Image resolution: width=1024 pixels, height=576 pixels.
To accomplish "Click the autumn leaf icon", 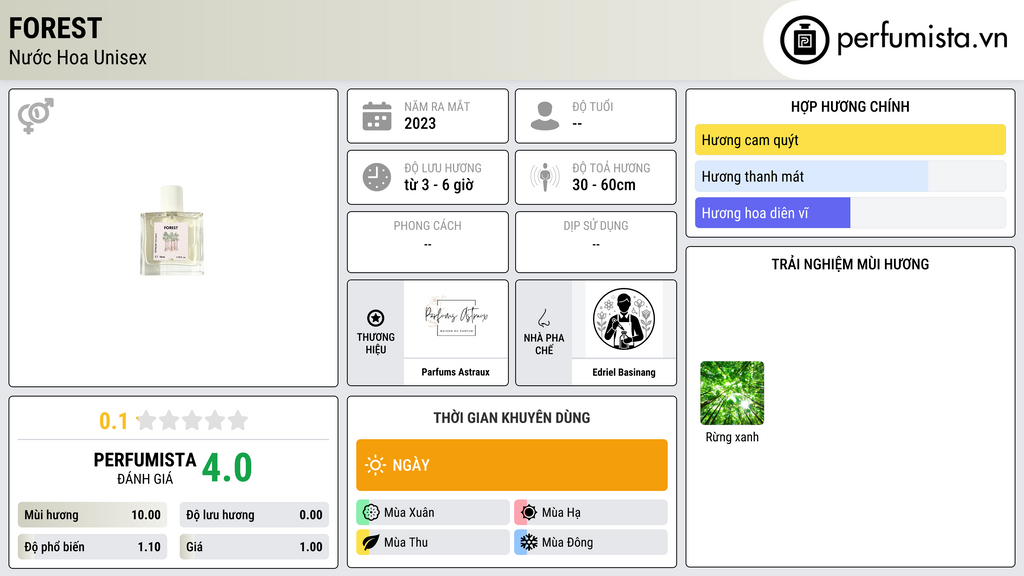I will tap(371, 542).
